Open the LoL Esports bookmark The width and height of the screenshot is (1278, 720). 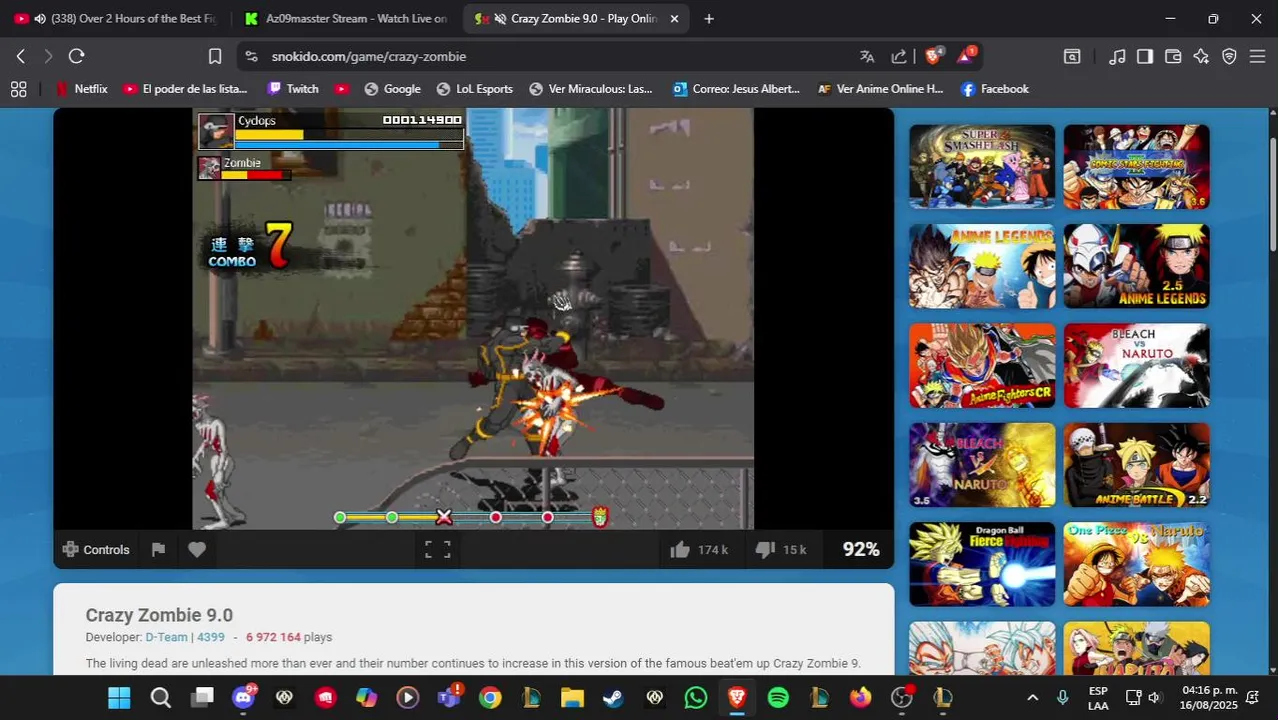pyautogui.click(x=474, y=89)
